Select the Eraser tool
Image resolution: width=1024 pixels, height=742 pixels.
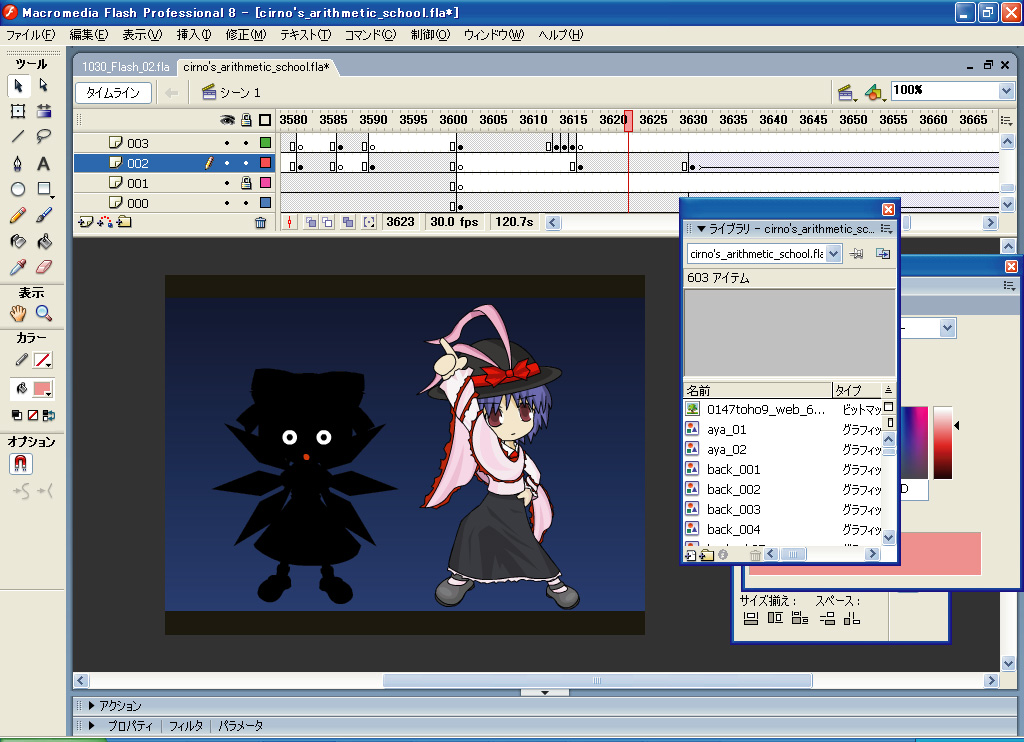point(44,267)
